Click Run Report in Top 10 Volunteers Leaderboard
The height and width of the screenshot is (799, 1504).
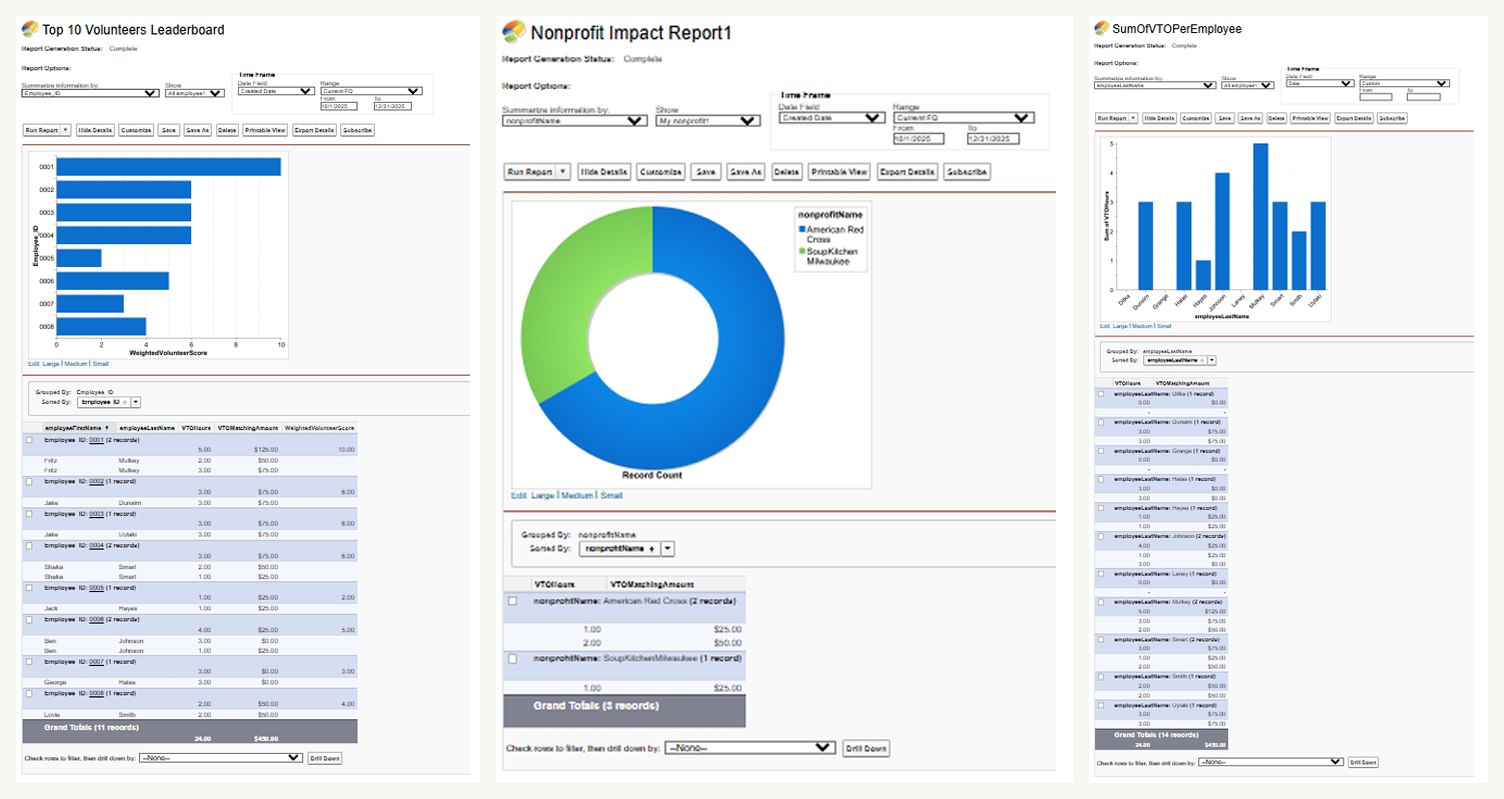(41, 130)
